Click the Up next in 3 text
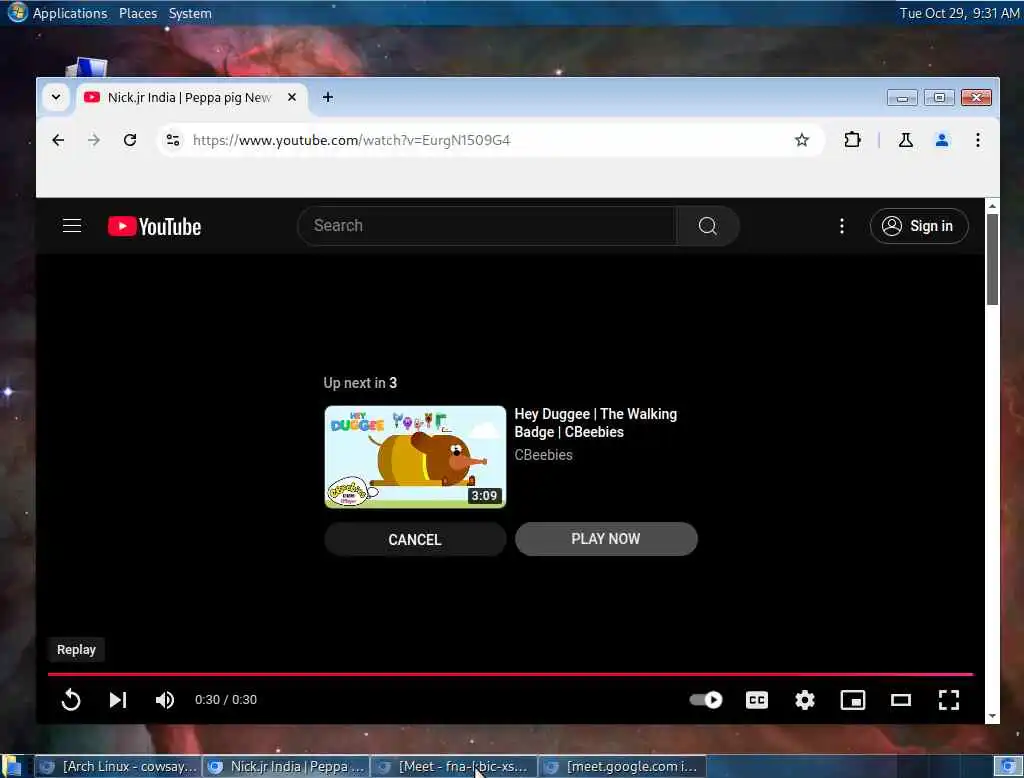The height and width of the screenshot is (778, 1024). 360,383
